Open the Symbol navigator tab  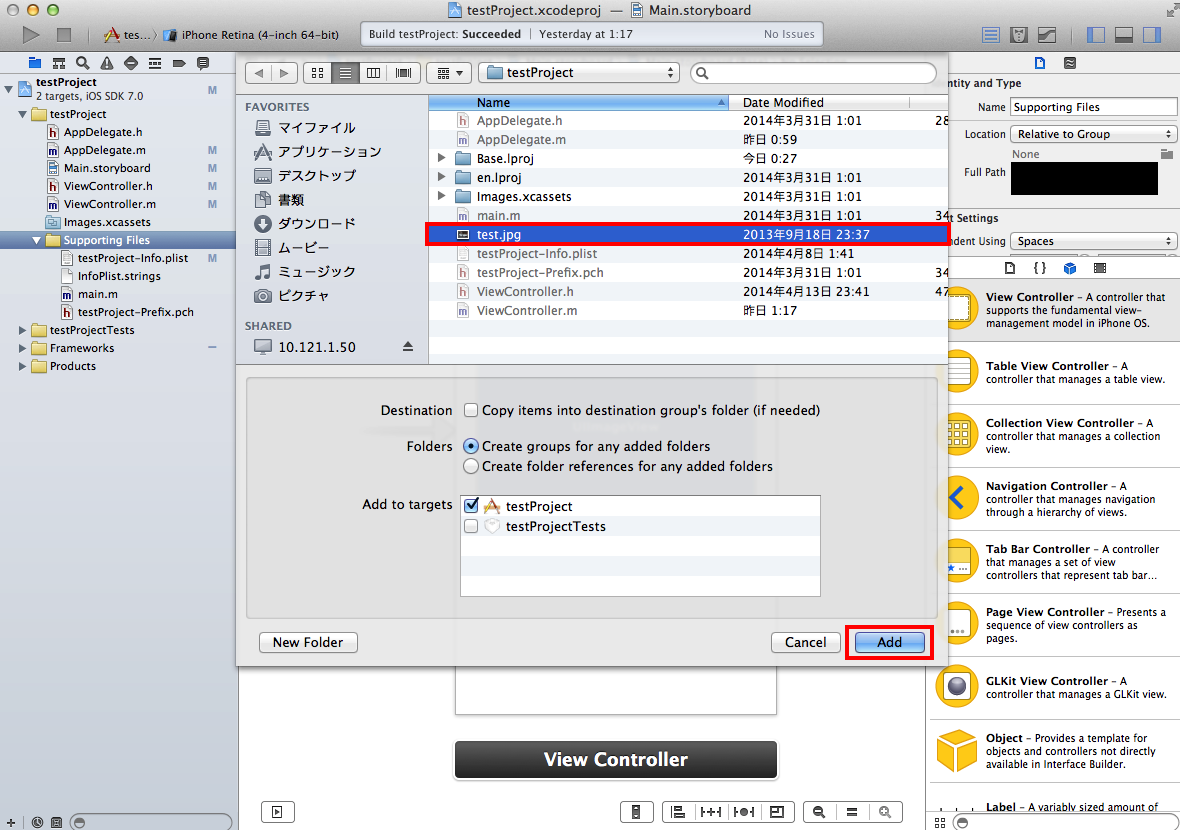(x=59, y=63)
